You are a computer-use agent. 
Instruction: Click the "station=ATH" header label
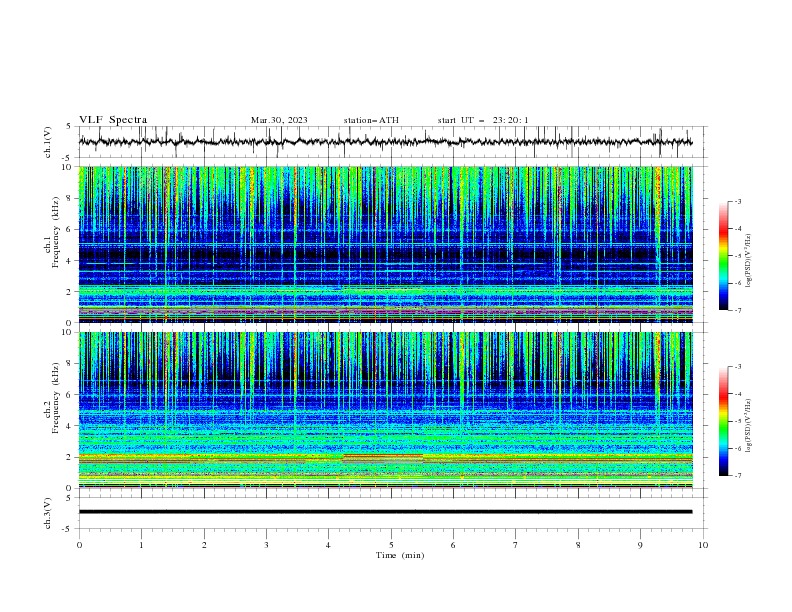click(x=371, y=120)
